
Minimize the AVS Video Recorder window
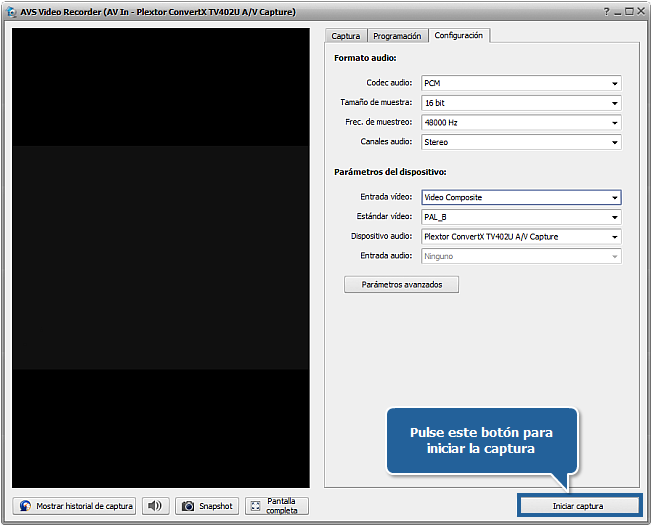point(618,12)
